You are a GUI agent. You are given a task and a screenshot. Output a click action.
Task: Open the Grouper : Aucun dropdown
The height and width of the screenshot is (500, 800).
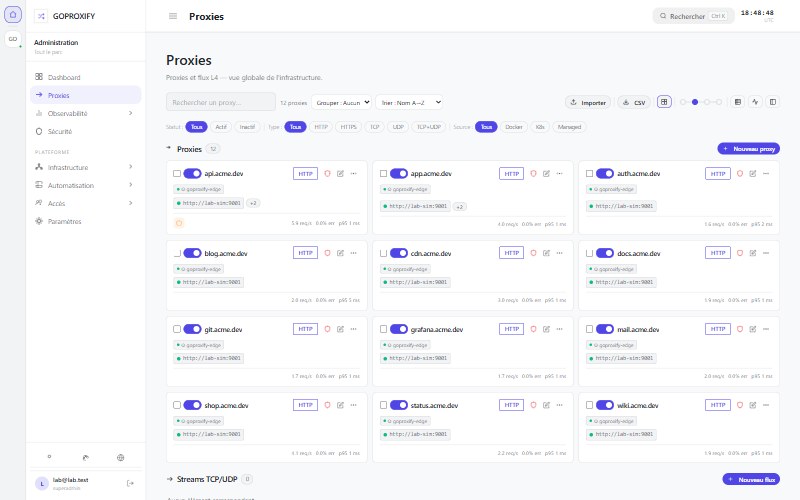341,103
